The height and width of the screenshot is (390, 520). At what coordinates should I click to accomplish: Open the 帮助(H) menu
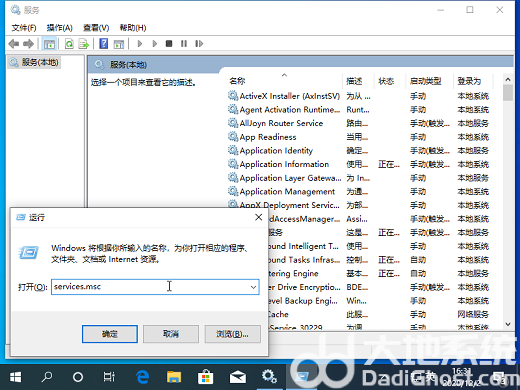[133, 28]
